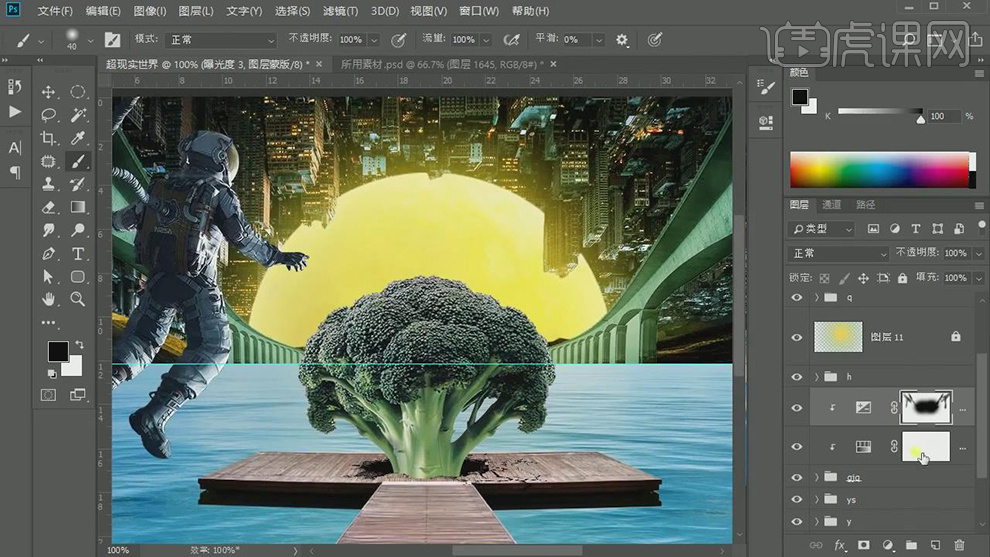
Task: Select the exposure layer mask thumbnail
Action: click(926, 408)
